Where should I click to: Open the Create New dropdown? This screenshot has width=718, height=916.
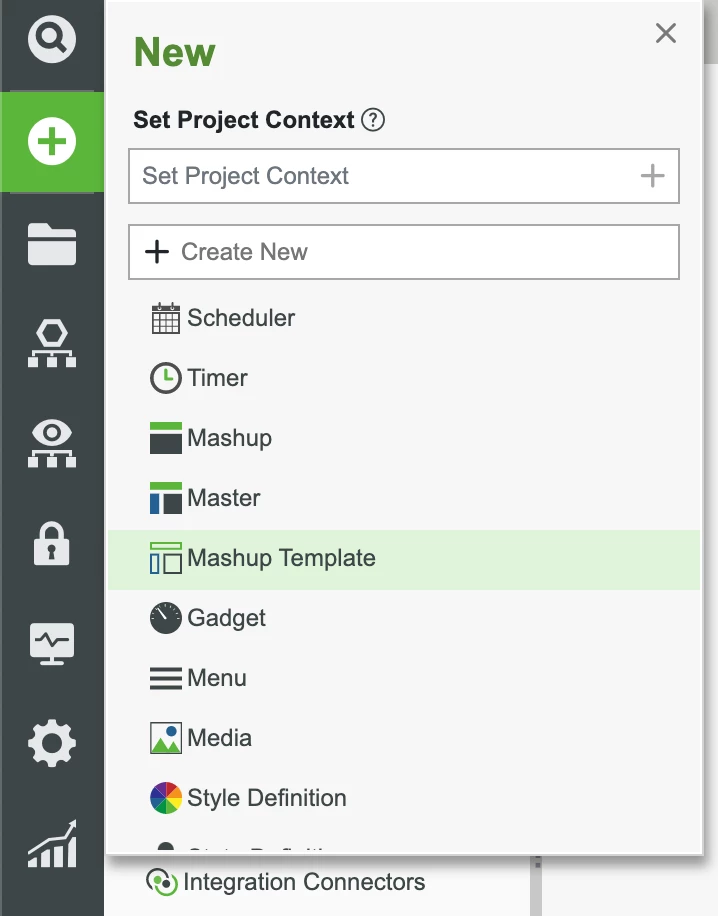coord(404,251)
